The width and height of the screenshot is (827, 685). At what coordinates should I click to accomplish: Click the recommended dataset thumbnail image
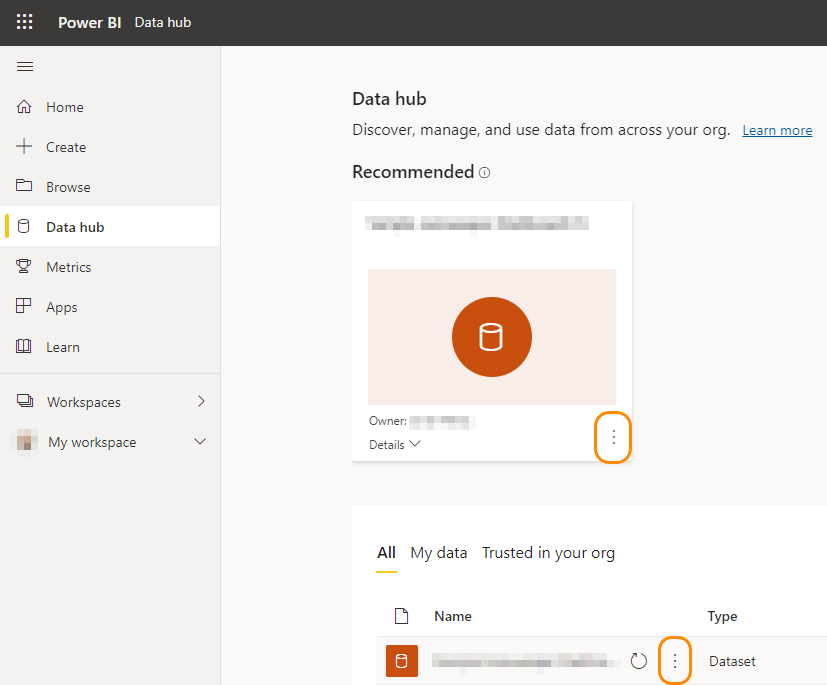(491, 336)
